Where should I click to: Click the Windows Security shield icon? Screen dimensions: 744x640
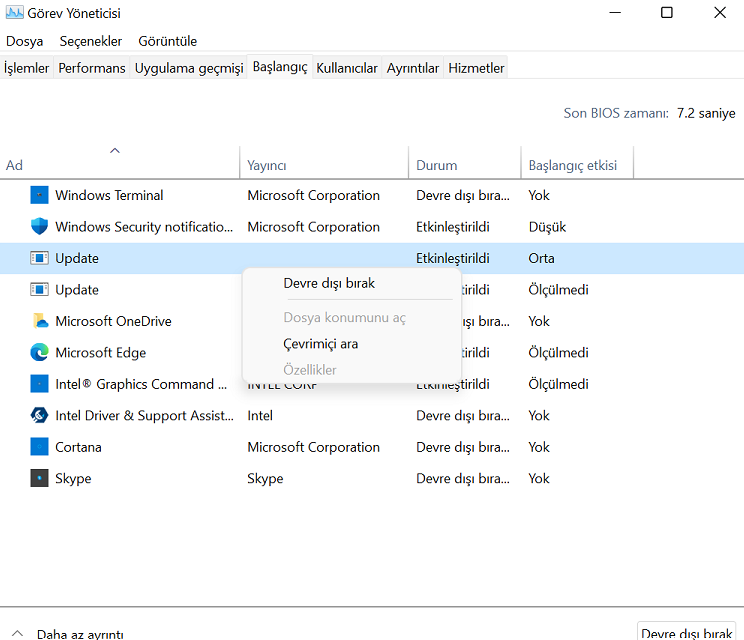[39, 226]
